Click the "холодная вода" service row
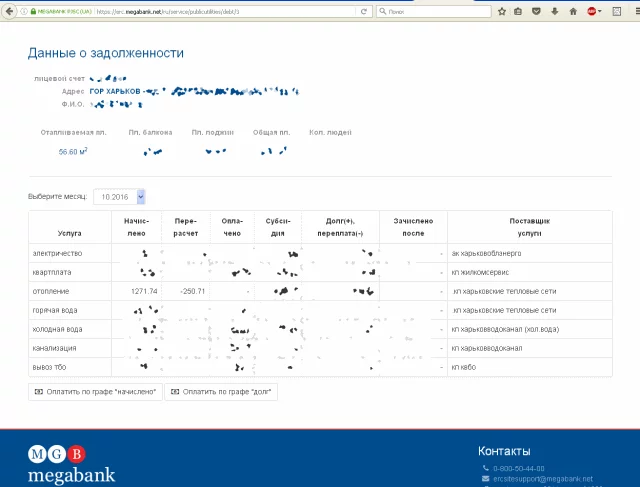The image size is (640, 487). [320, 329]
